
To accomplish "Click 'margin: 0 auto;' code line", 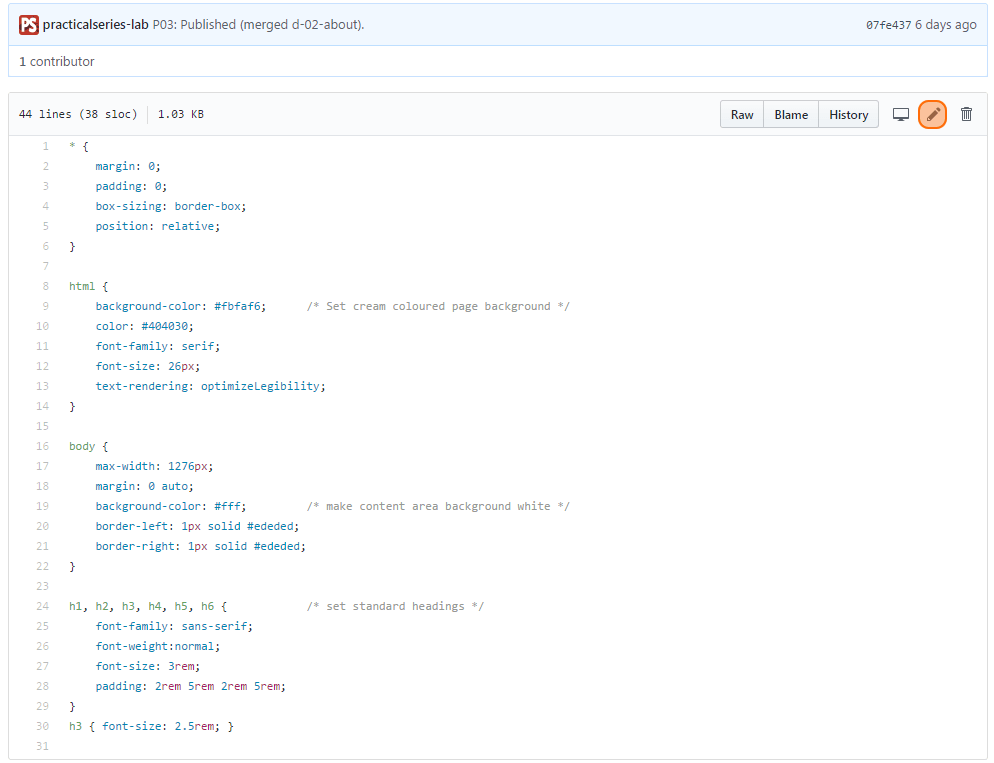I will [x=145, y=486].
